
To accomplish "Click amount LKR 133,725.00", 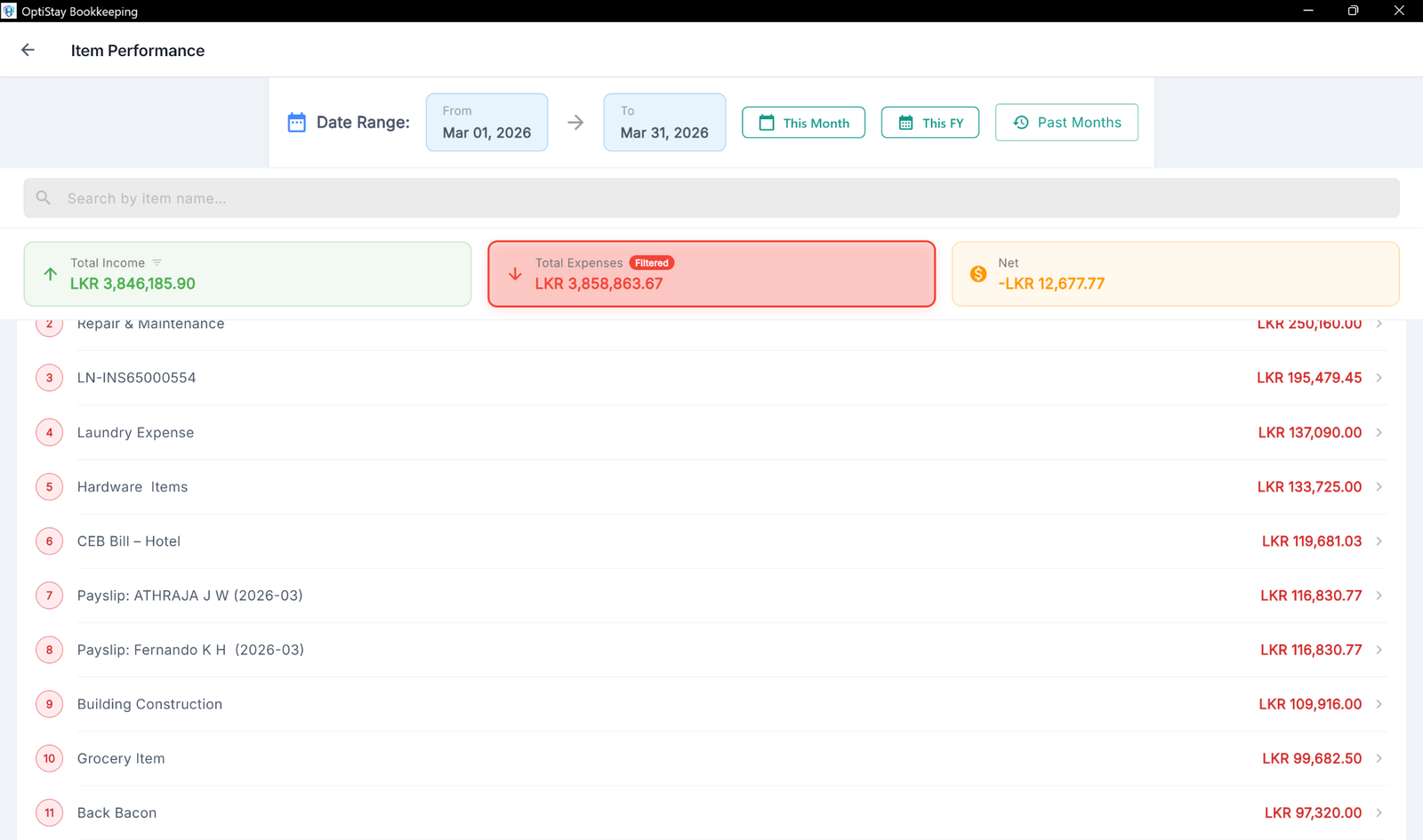I will 1309,486.
